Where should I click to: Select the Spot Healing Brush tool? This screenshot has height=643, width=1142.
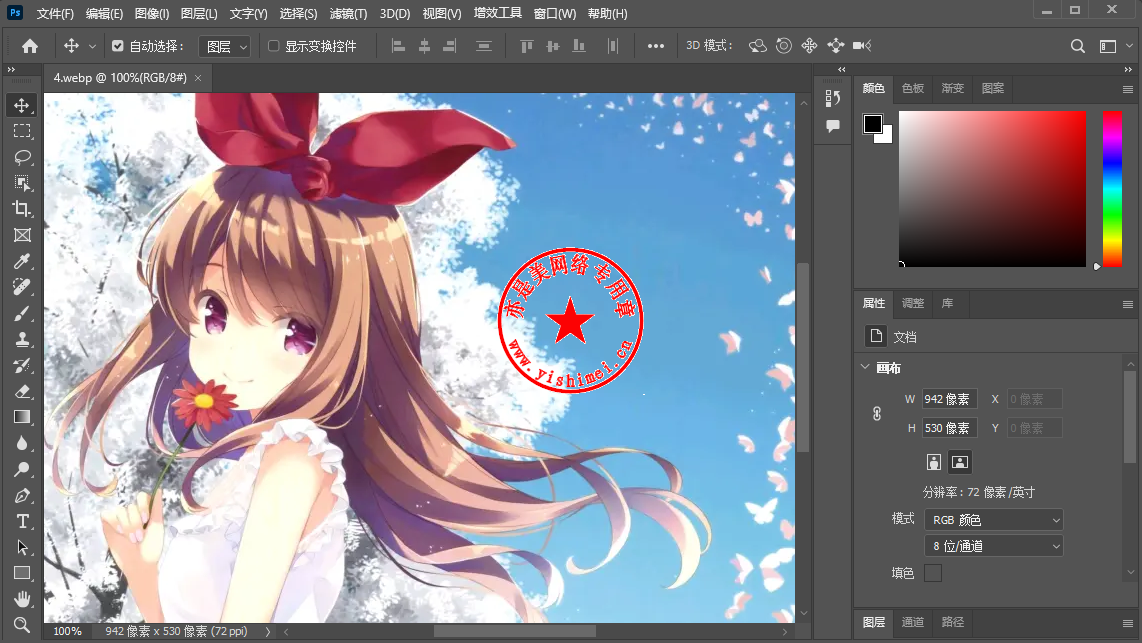pyautogui.click(x=22, y=287)
